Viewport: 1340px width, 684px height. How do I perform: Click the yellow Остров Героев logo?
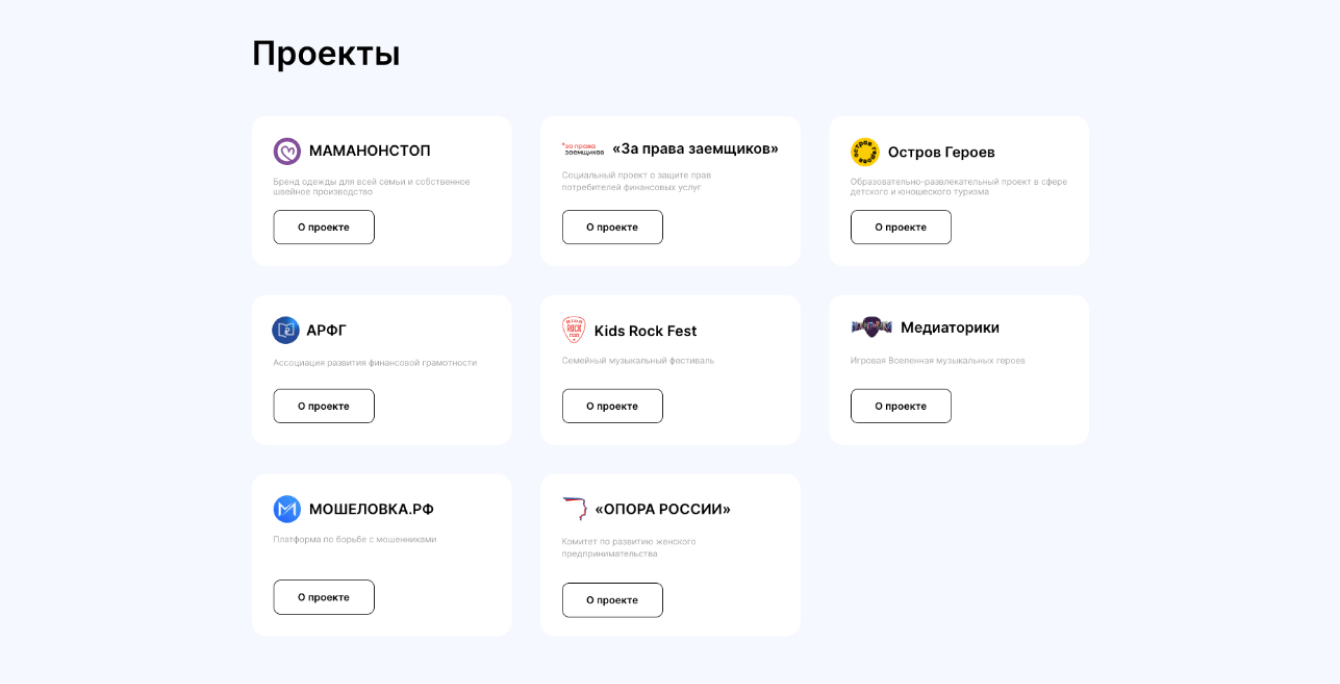(865, 152)
